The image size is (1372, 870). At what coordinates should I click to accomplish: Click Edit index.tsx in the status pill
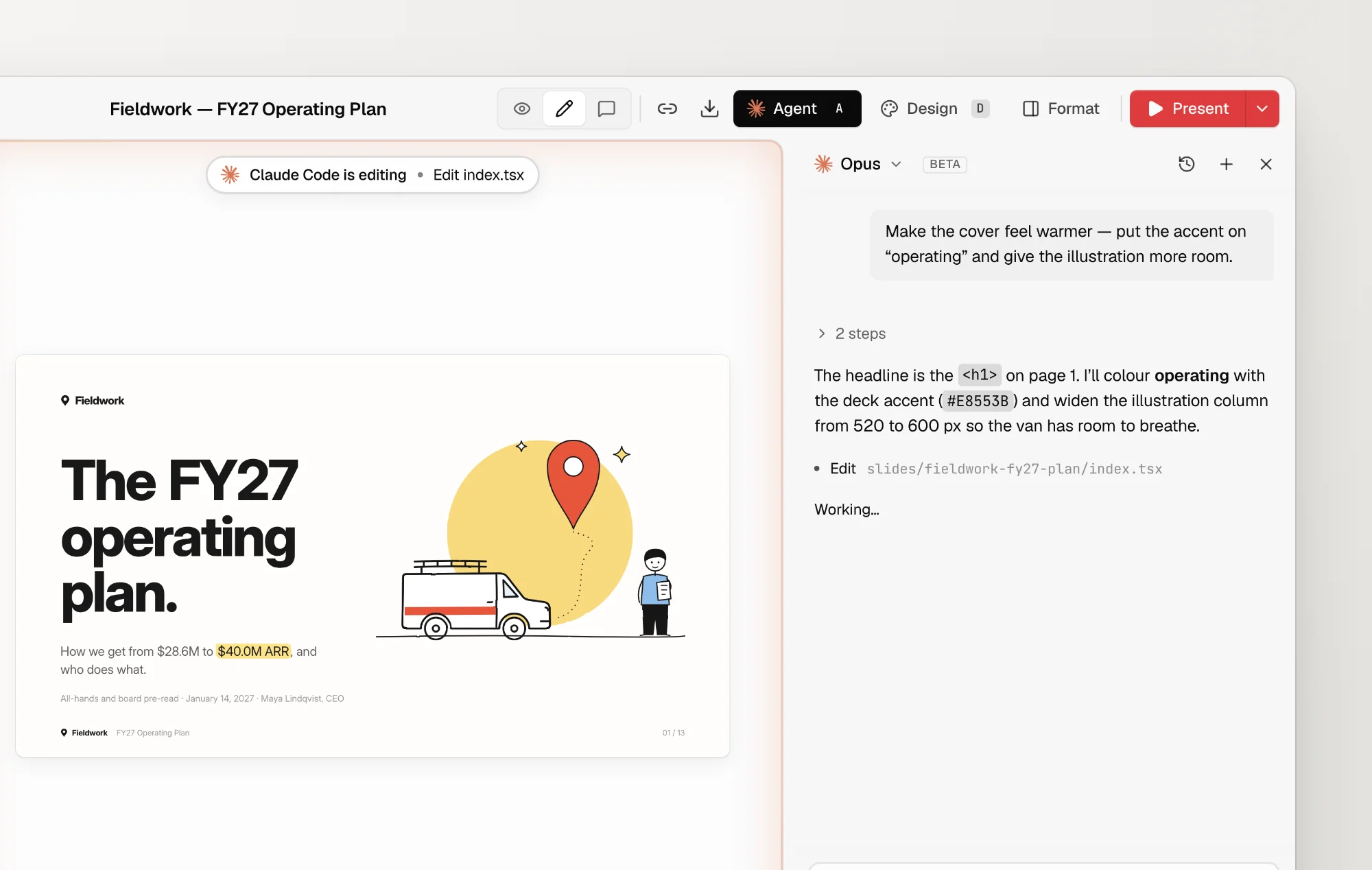click(x=478, y=175)
